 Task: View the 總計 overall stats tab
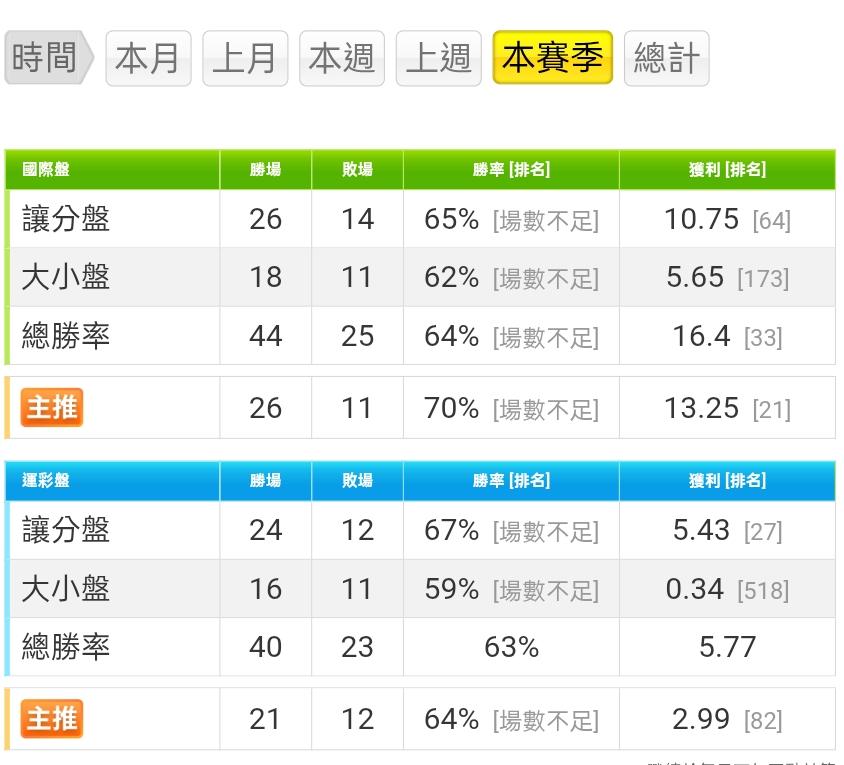point(666,58)
